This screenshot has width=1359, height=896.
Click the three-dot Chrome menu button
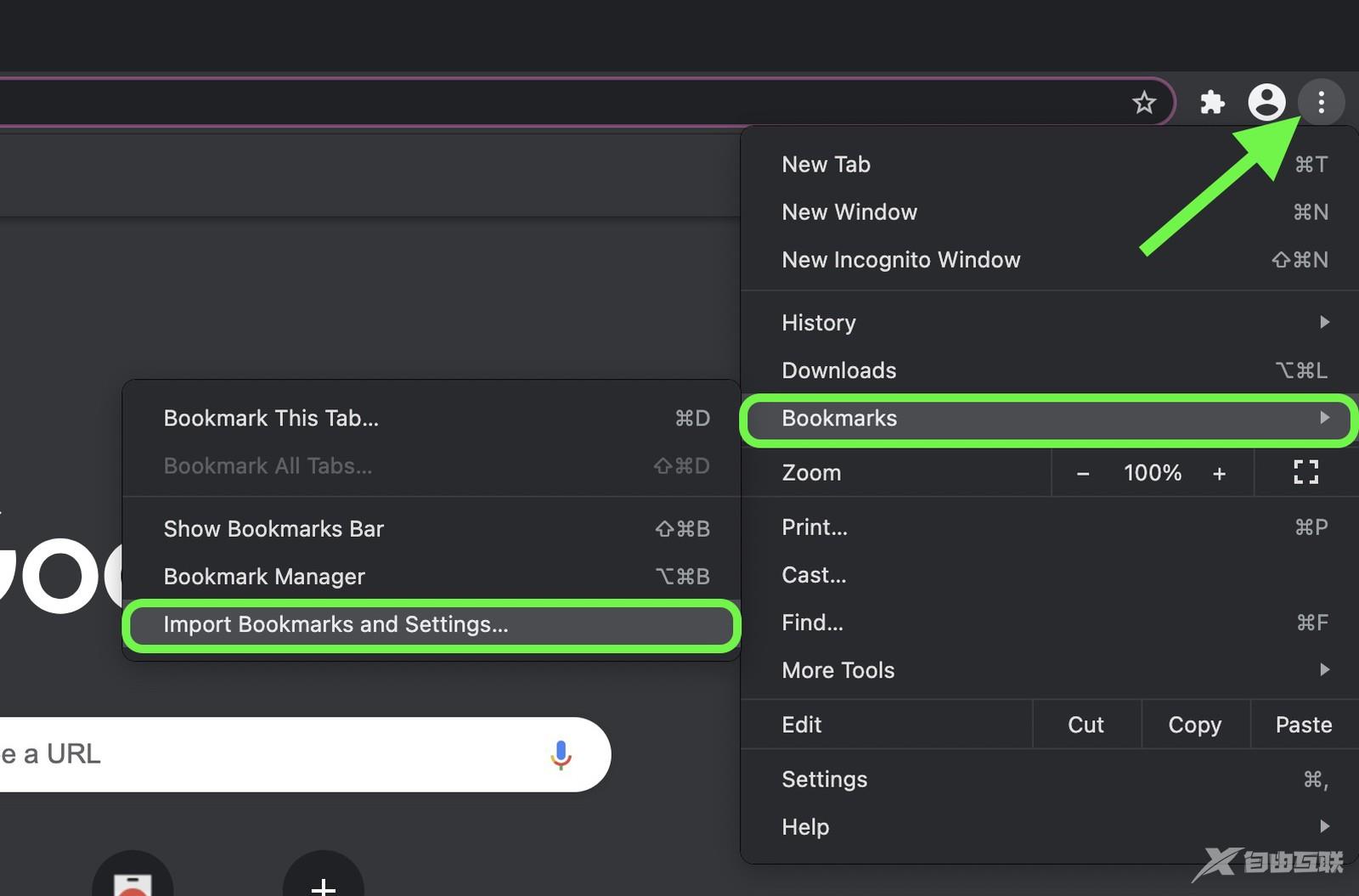(1321, 103)
